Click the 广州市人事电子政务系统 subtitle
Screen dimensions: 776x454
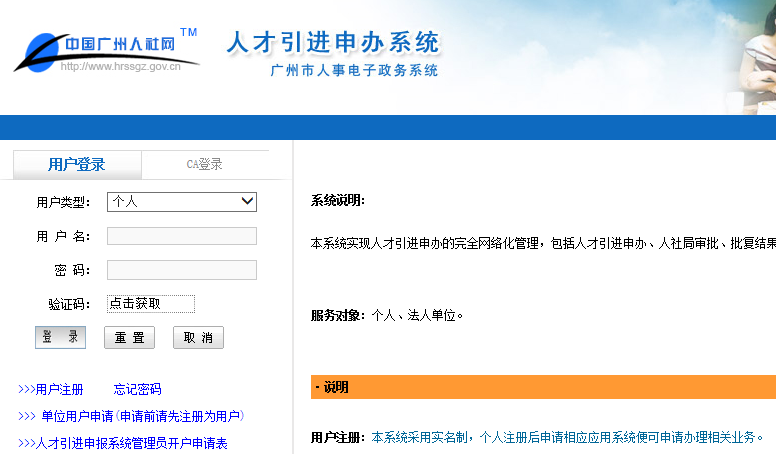point(354,71)
